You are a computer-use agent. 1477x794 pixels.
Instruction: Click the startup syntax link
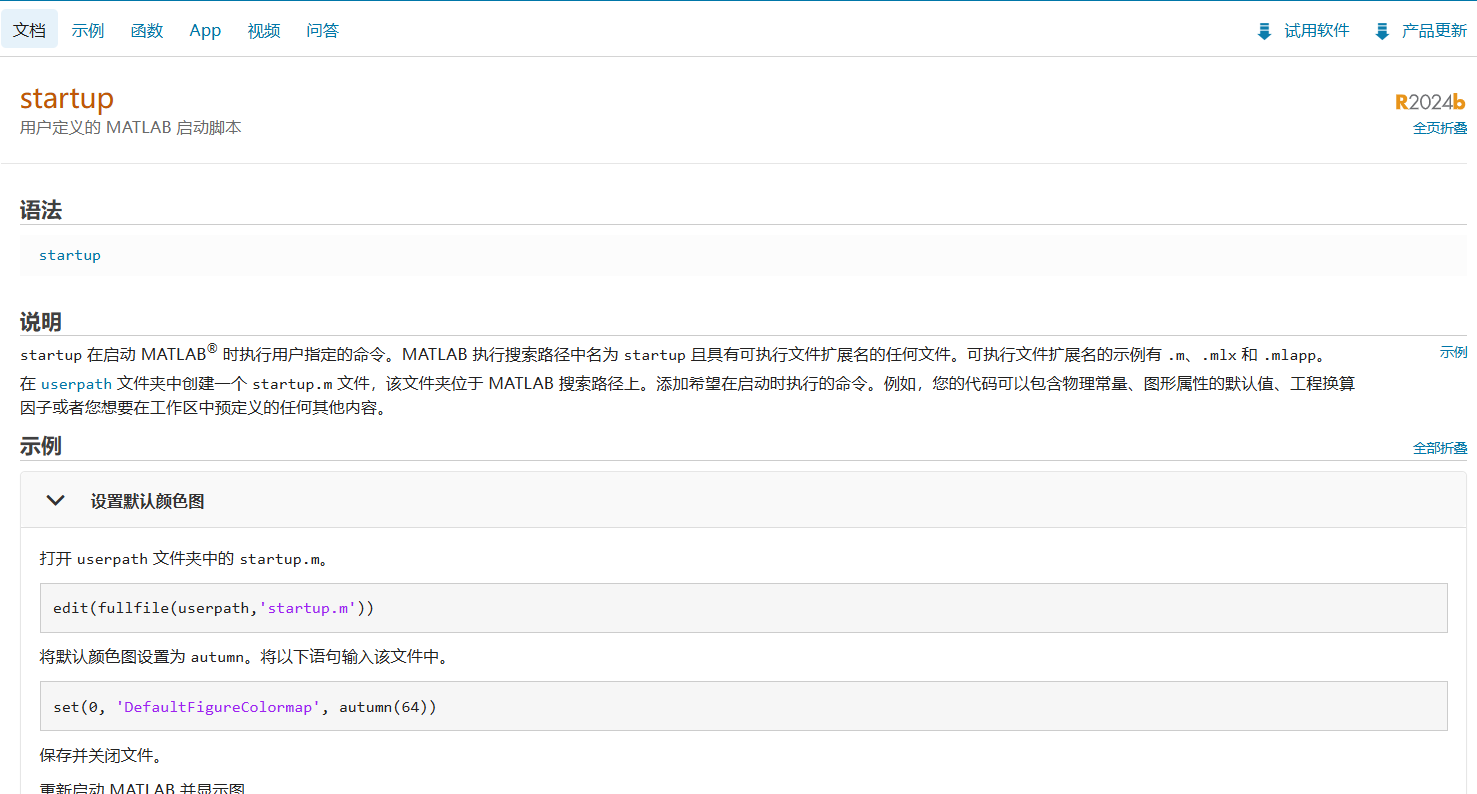tap(70, 255)
